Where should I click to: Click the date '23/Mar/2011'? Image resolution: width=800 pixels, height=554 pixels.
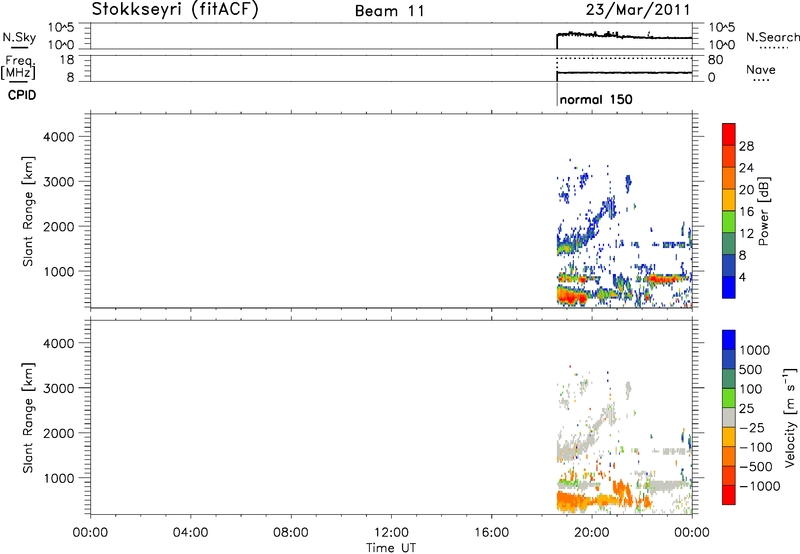click(x=638, y=10)
